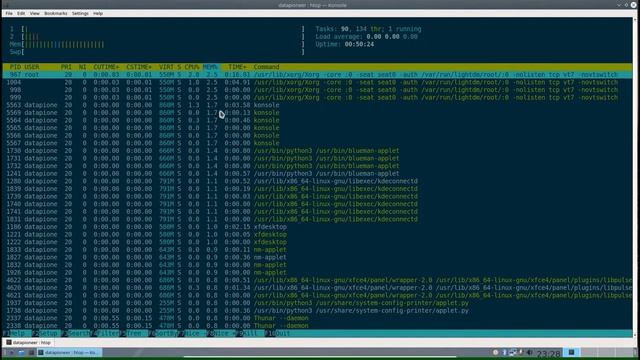Select system-config-printer applet process PID 1937
The image size is (640, 360).
coord(318,303)
